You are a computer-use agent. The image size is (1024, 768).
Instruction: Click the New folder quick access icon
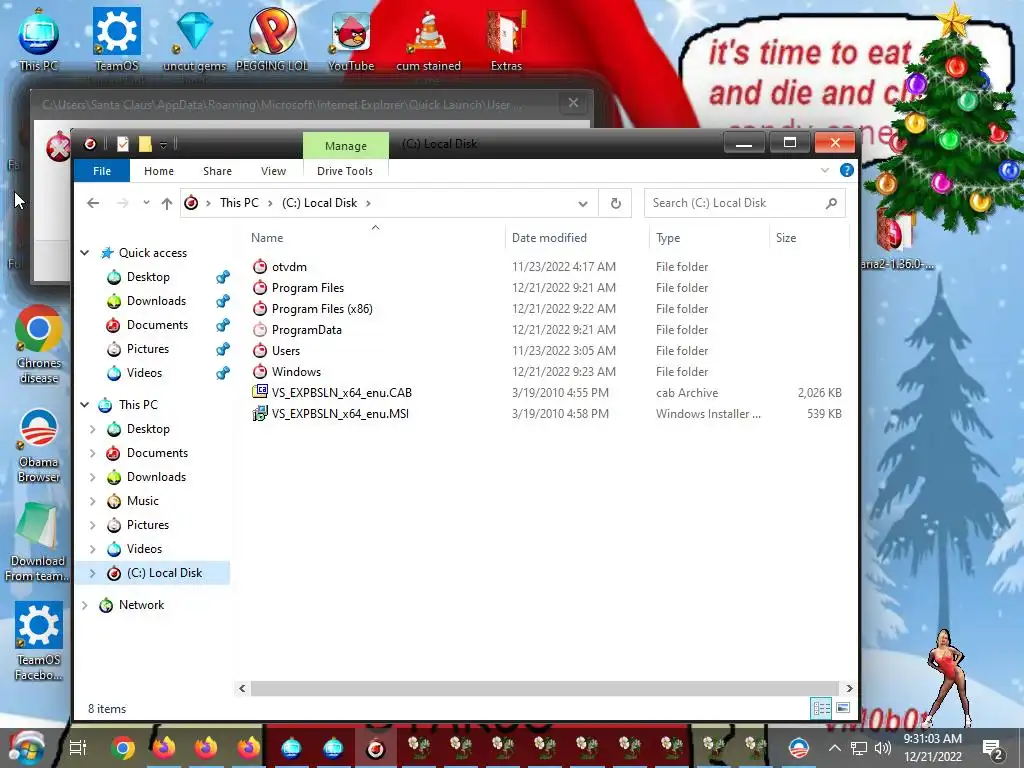tap(145, 144)
